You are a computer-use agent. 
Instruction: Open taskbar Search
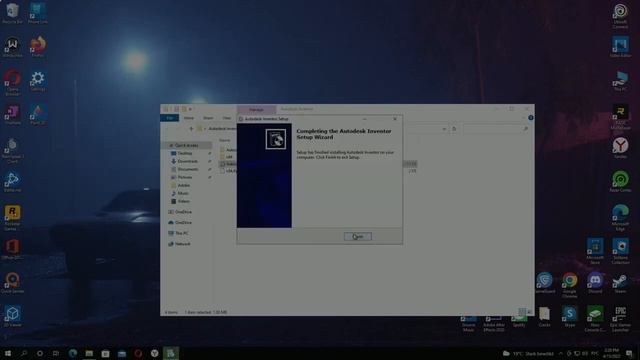[x=24, y=353]
